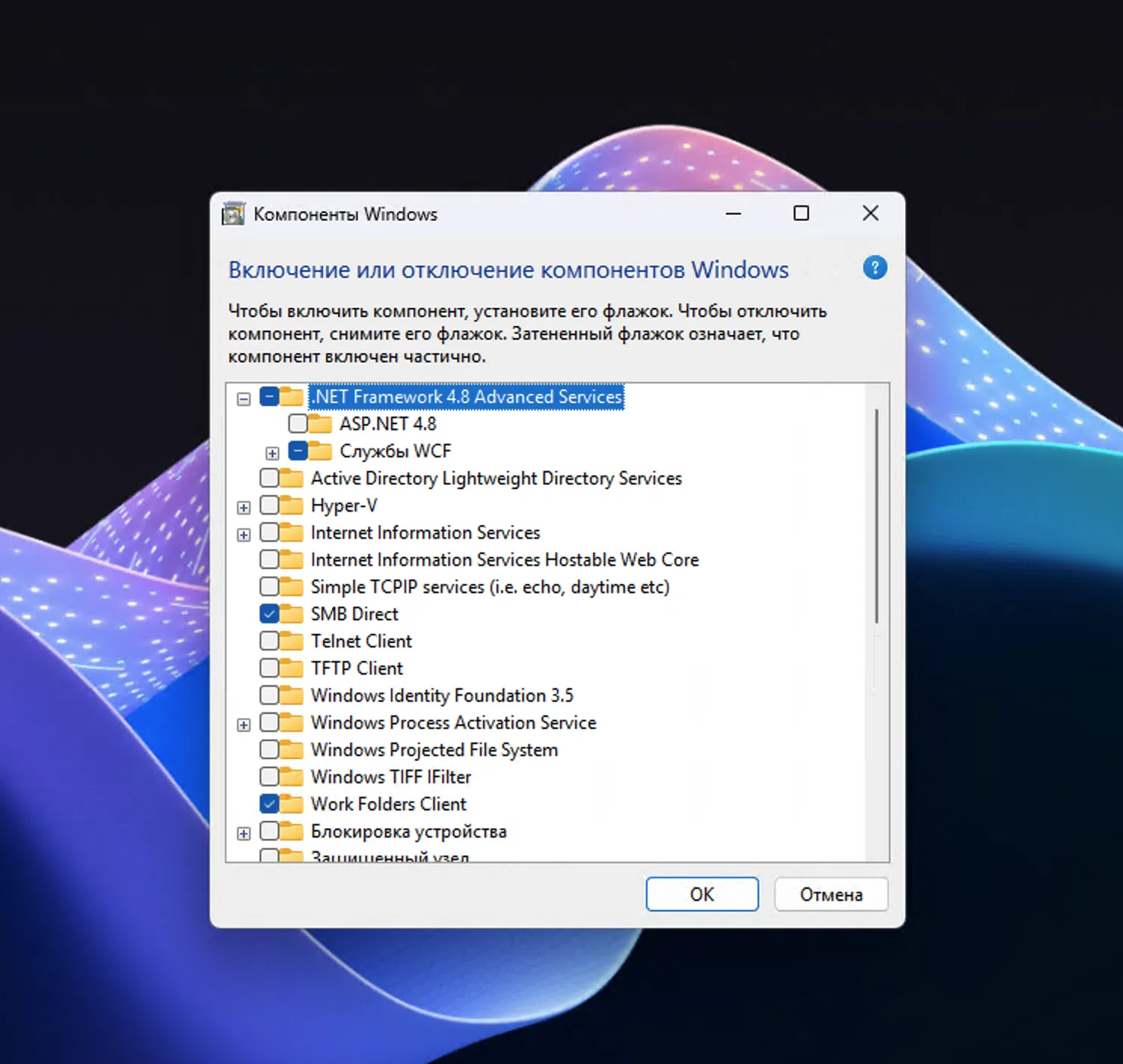Click folder icon beside Windows Process Activation Service

pos(292,722)
